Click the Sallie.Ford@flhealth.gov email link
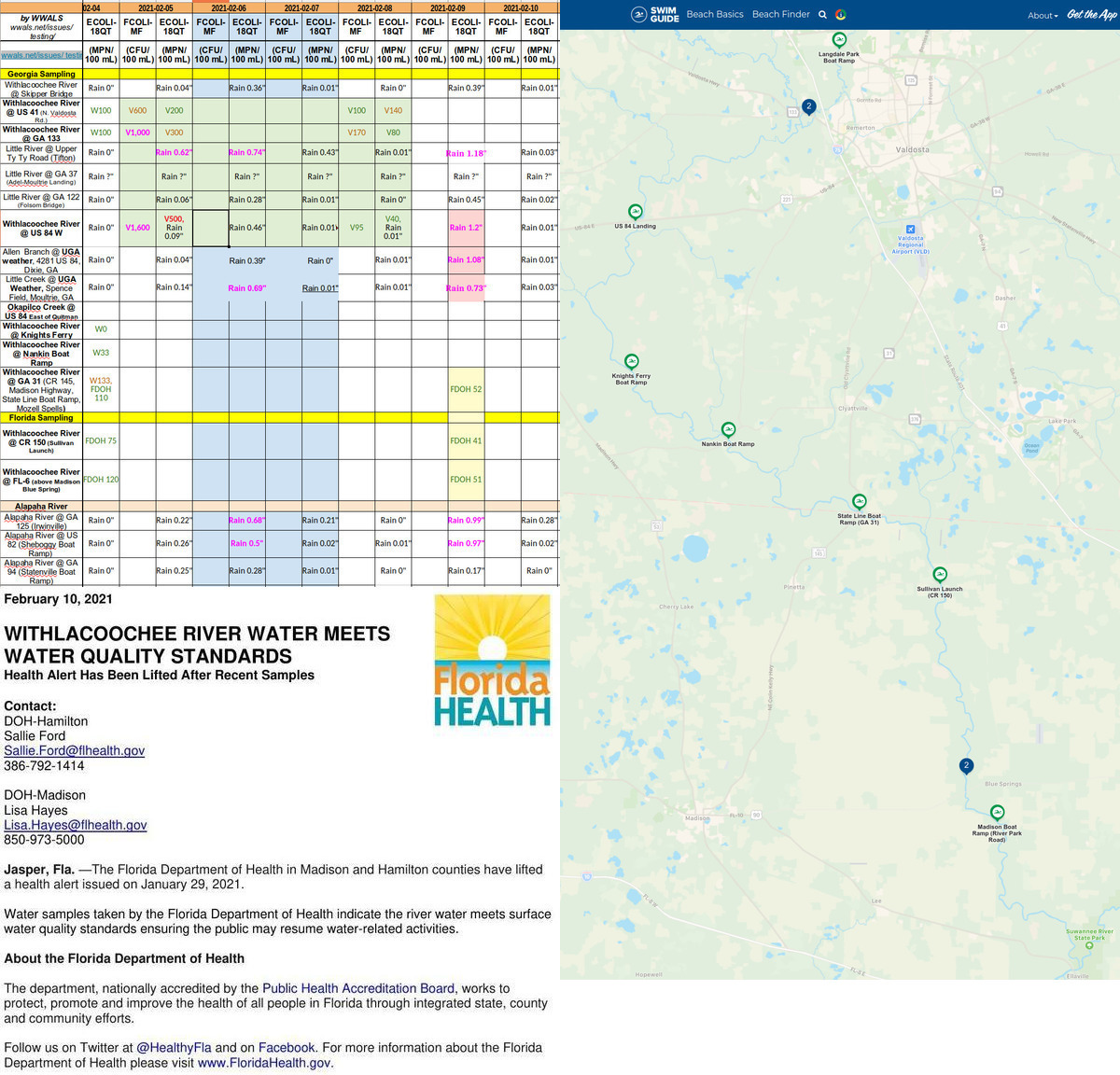Screen dimensions: 1120x1075 pos(75,750)
